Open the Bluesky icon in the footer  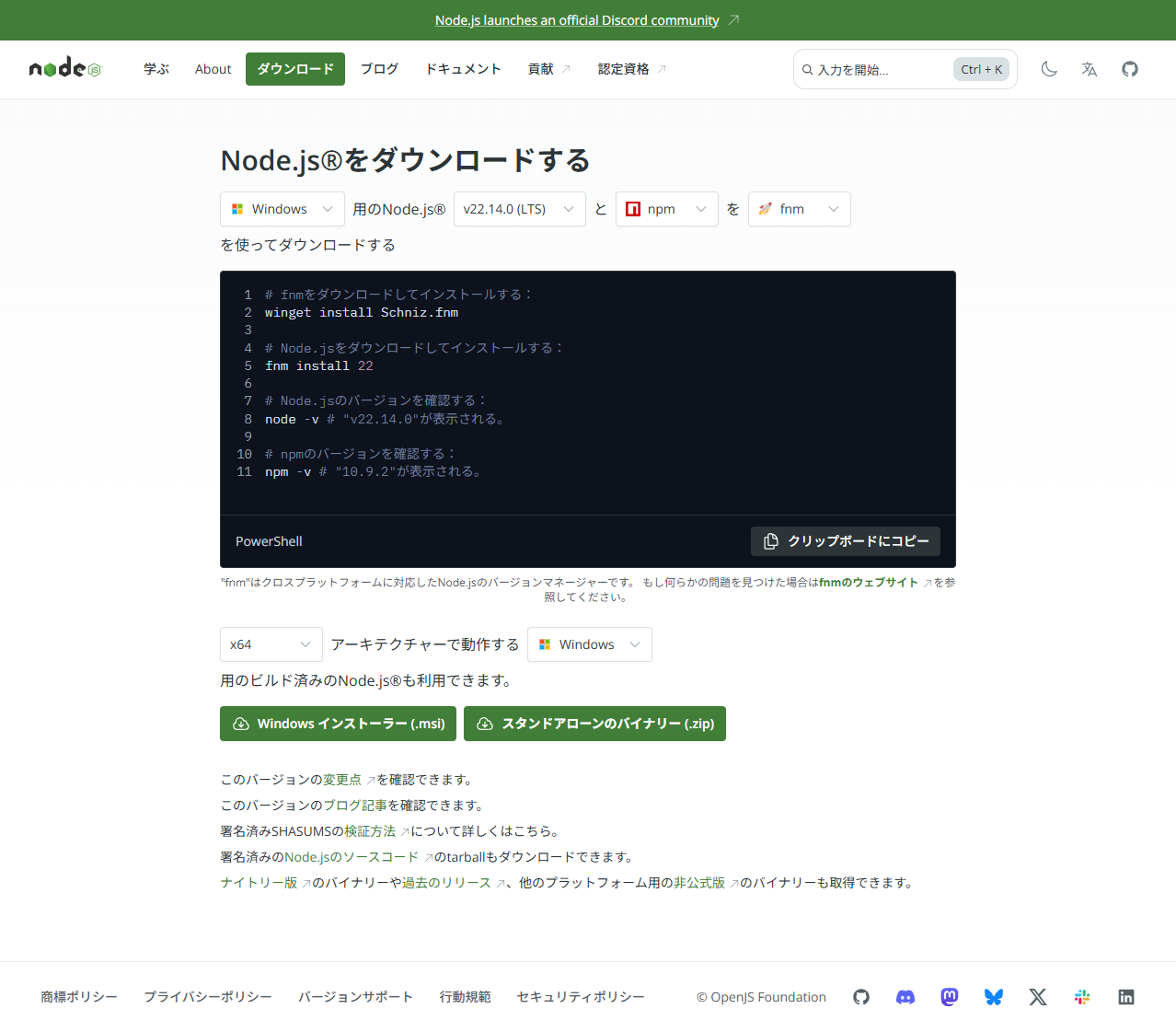(993, 997)
